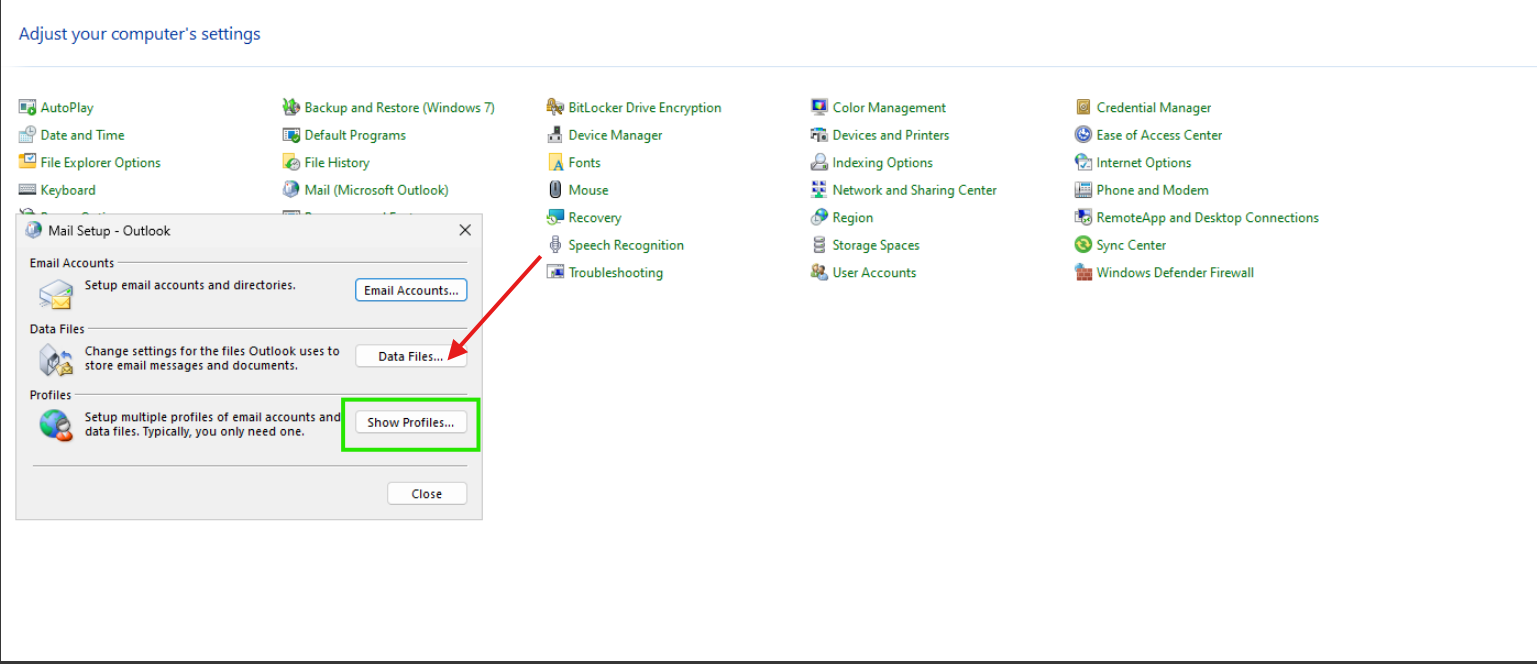Click the Color Management monitor icon
Image resolution: width=1537 pixels, height=664 pixels.
[x=819, y=107]
